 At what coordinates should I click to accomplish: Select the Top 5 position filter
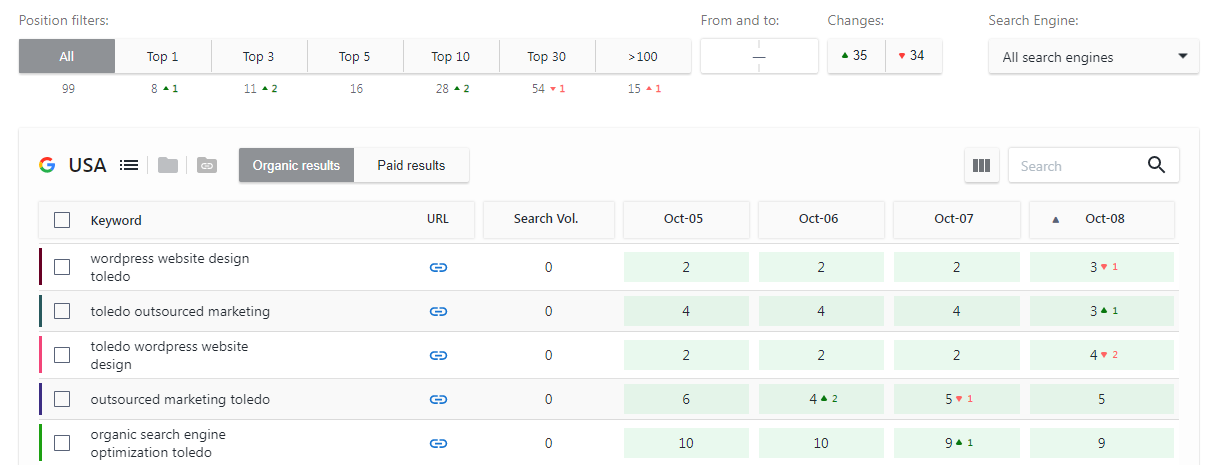tap(355, 56)
